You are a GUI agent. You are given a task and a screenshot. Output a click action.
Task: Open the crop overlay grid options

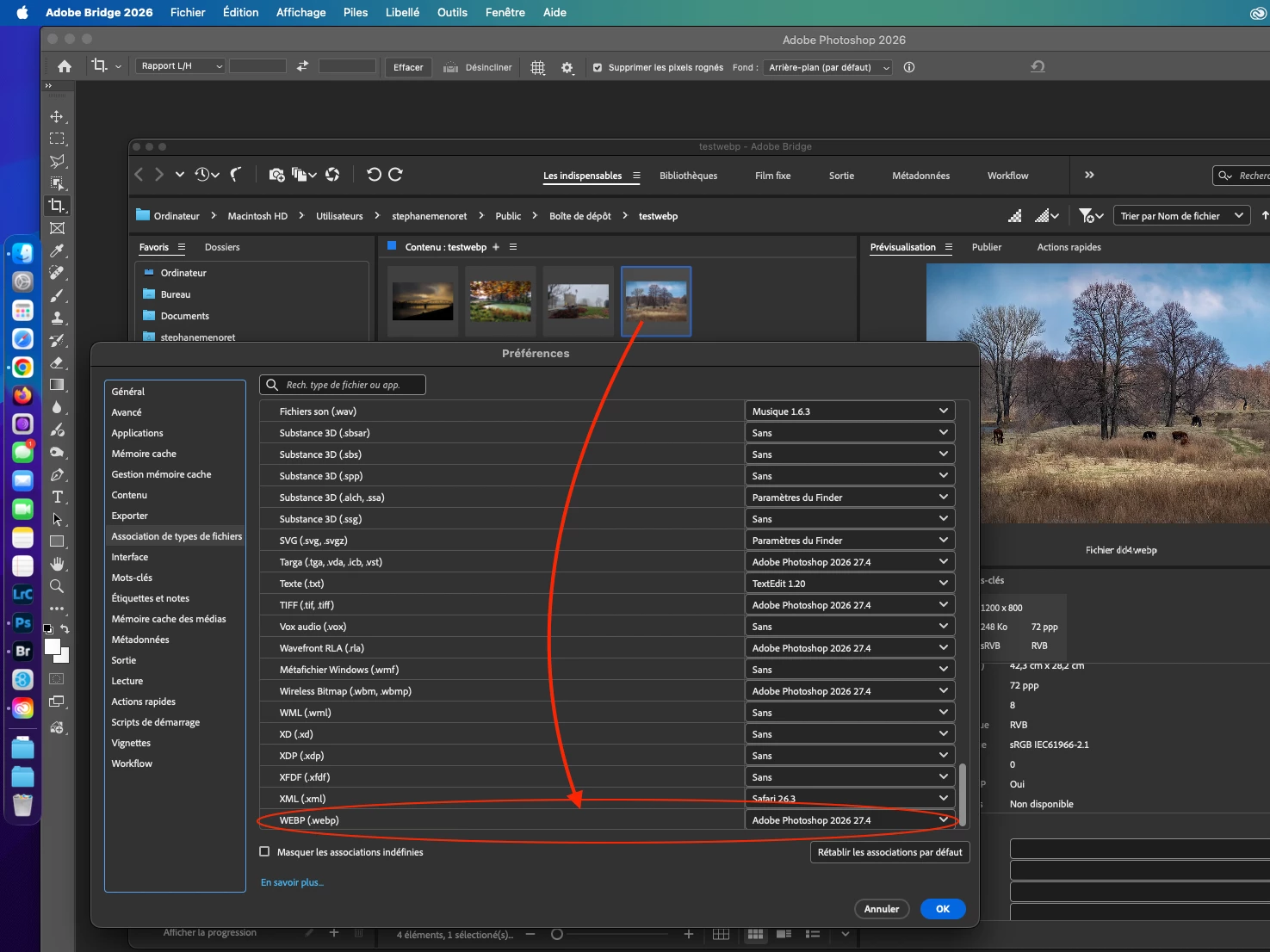[x=538, y=67]
